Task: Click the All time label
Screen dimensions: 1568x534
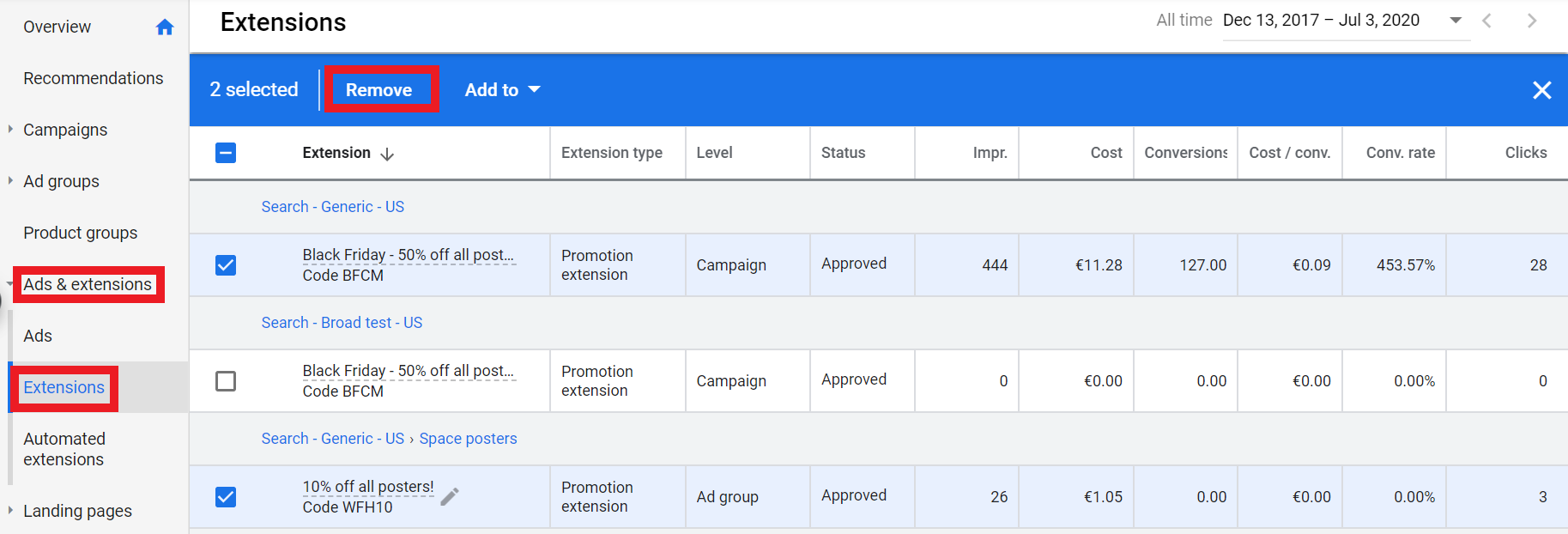Action: [1184, 21]
